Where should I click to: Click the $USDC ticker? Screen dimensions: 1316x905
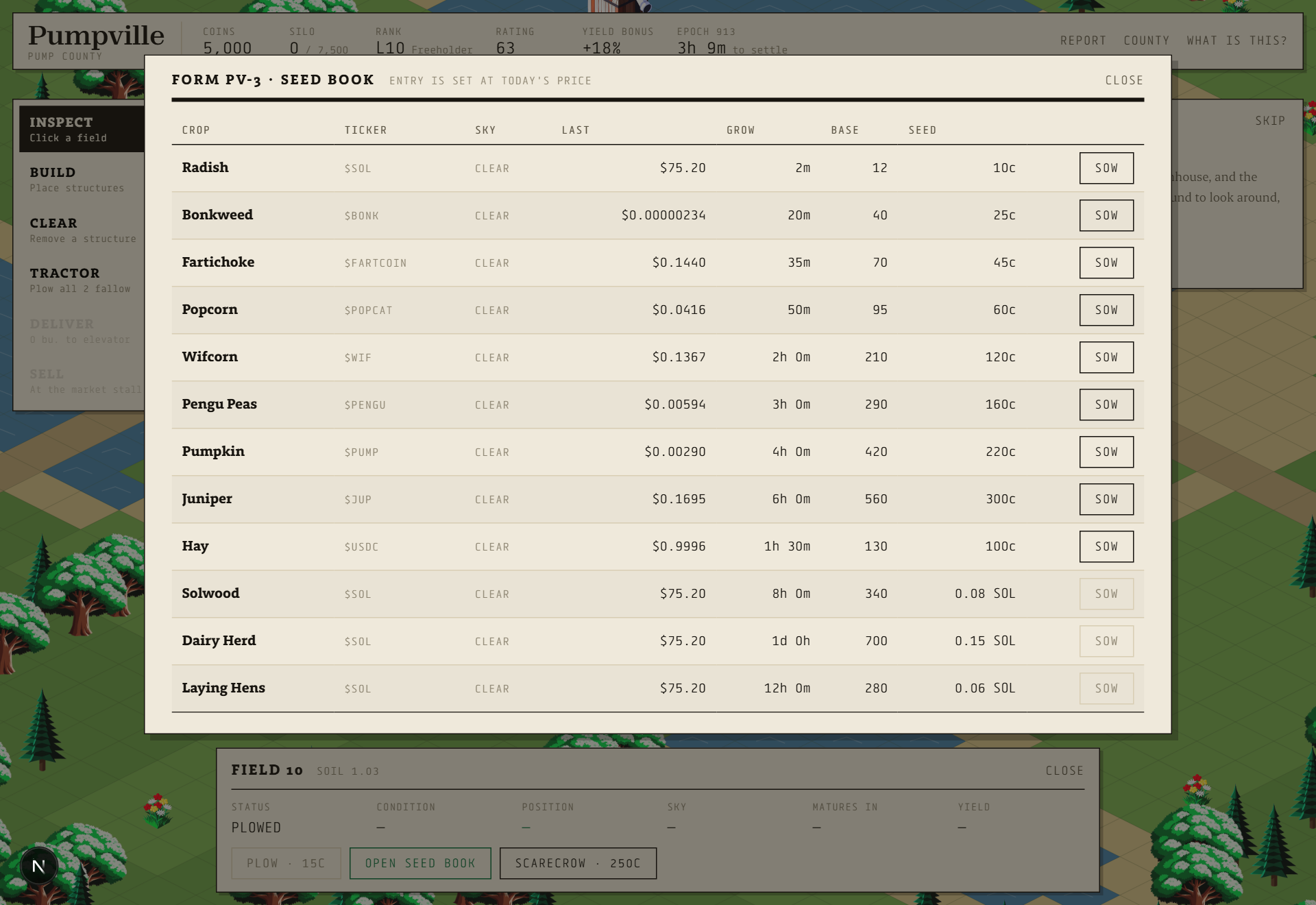[x=361, y=547]
